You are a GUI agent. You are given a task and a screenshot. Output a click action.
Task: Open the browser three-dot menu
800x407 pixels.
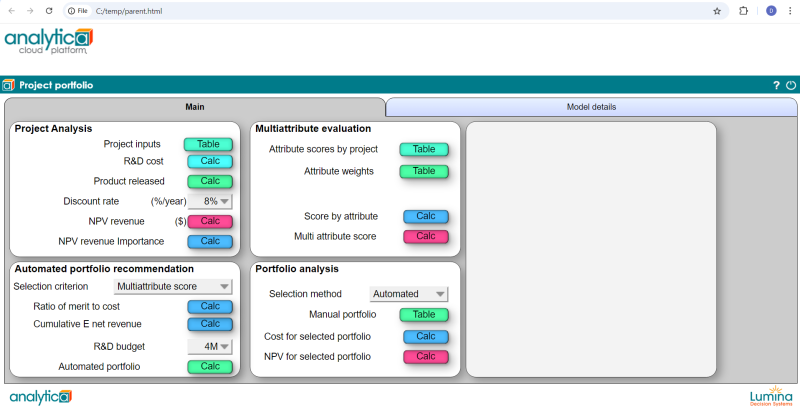790,11
